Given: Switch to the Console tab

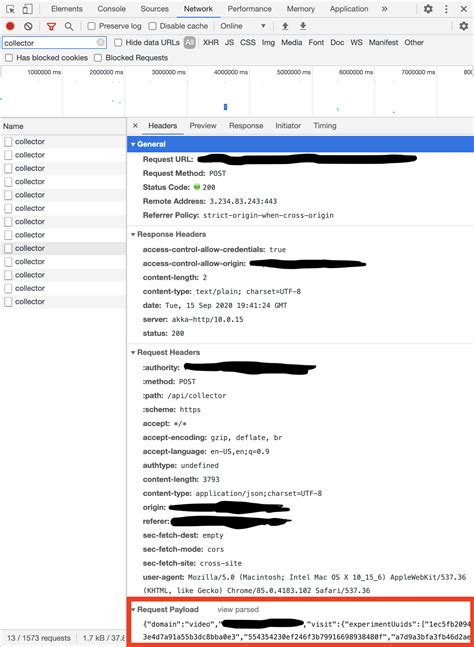Looking at the screenshot, I should pos(111,9).
